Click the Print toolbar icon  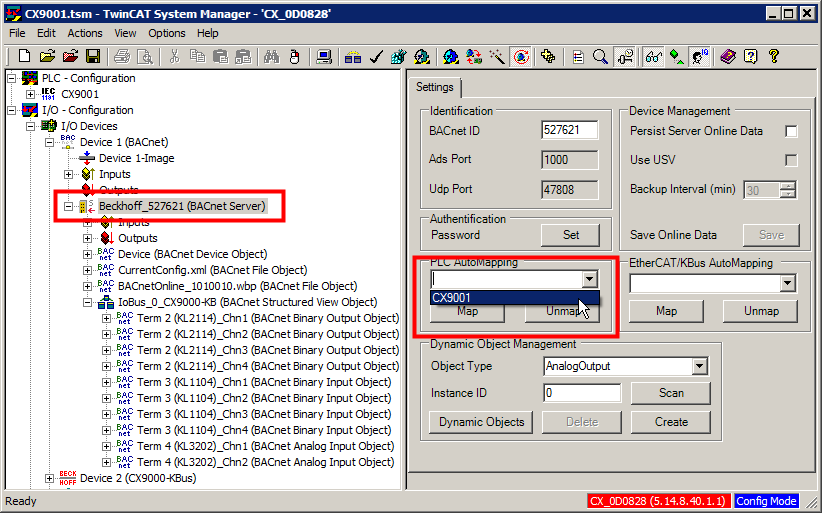tap(122, 56)
